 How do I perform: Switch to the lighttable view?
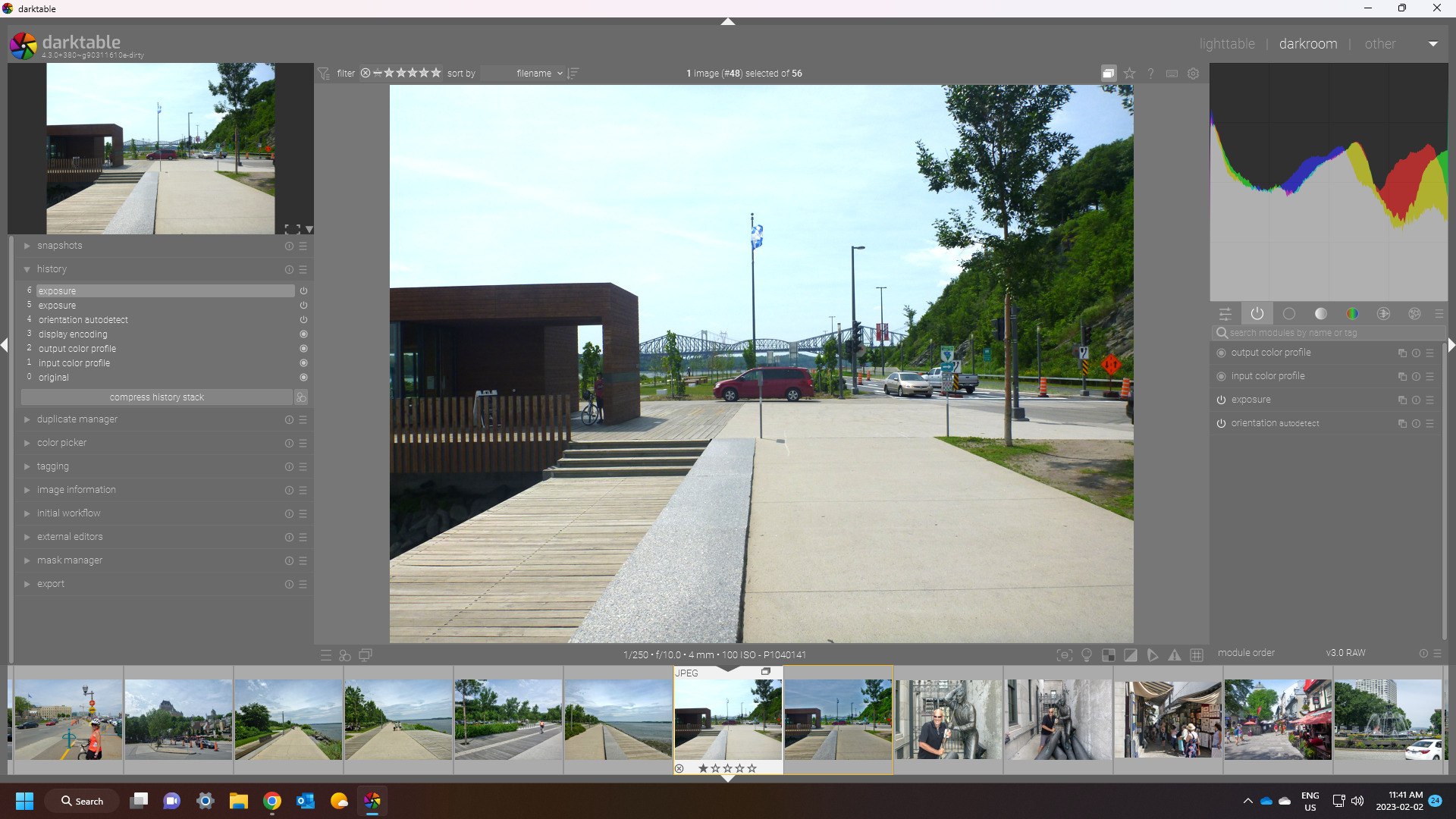1226,44
